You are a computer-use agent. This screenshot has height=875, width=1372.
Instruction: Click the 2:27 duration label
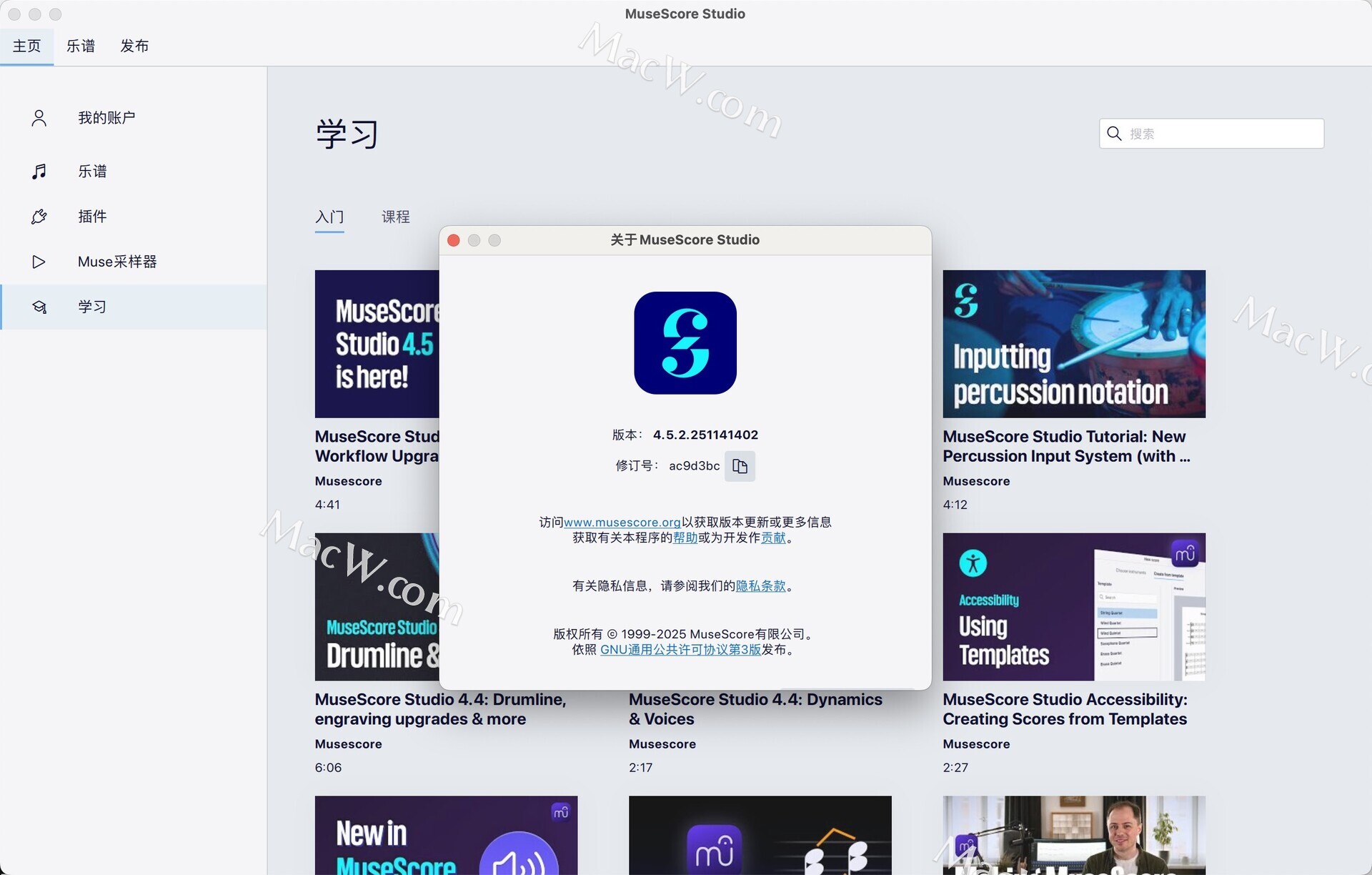click(x=955, y=768)
